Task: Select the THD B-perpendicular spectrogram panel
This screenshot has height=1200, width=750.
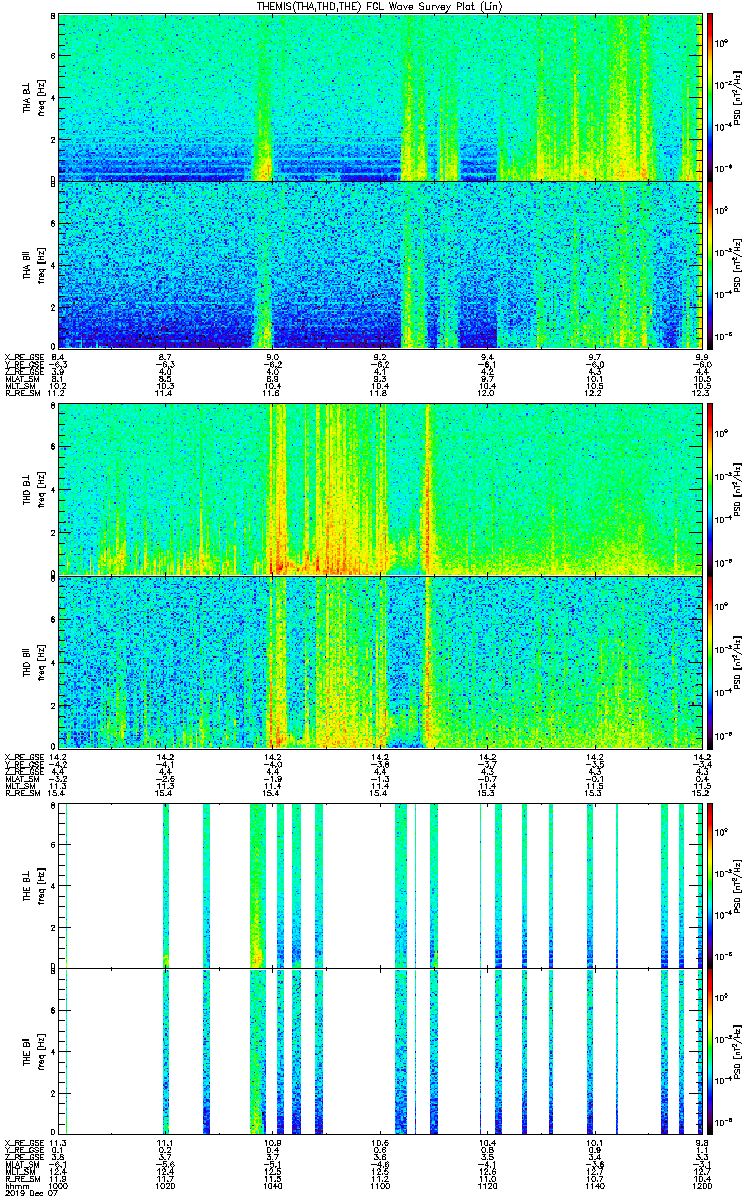Action: pyautogui.click(x=381, y=488)
